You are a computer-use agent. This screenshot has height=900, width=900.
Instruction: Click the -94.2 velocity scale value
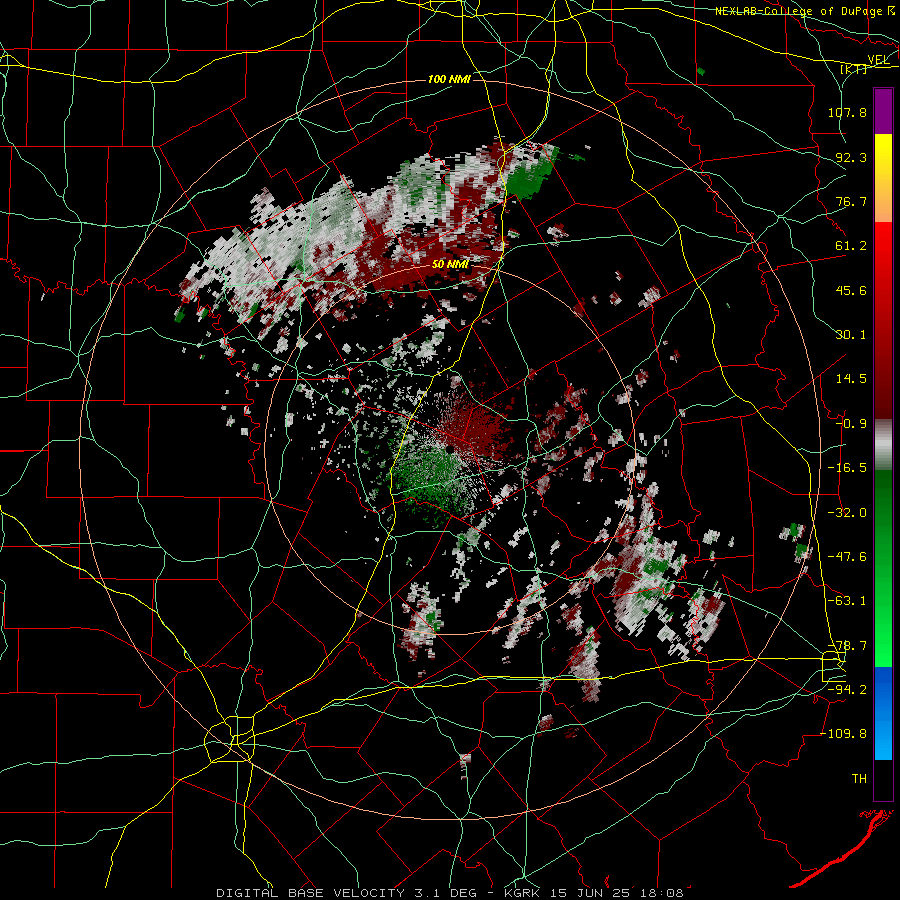[x=847, y=690]
